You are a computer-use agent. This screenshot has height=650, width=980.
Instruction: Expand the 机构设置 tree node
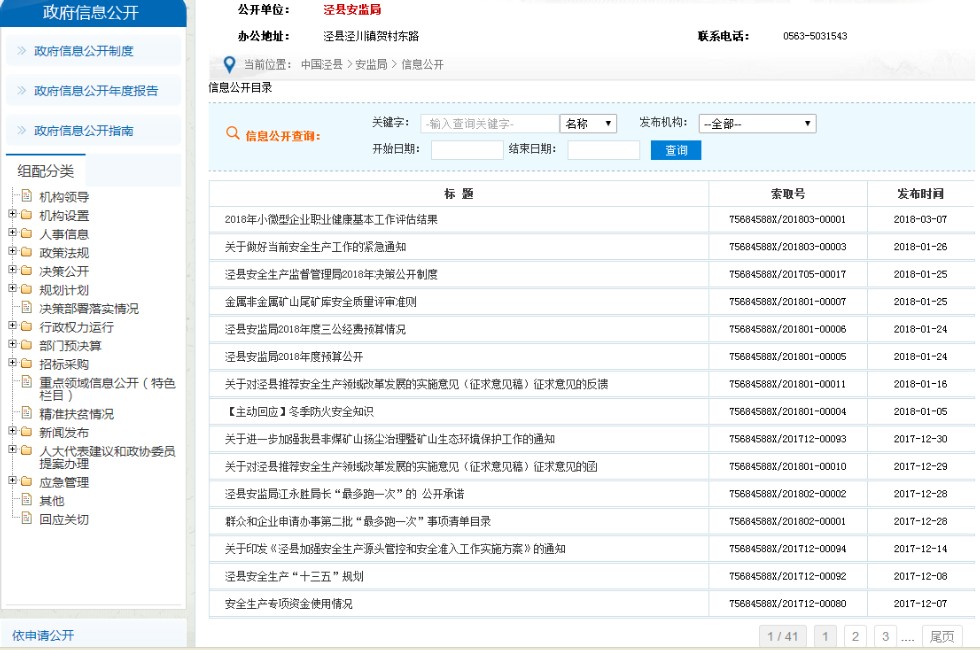pyautogui.click(x=12, y=214)
